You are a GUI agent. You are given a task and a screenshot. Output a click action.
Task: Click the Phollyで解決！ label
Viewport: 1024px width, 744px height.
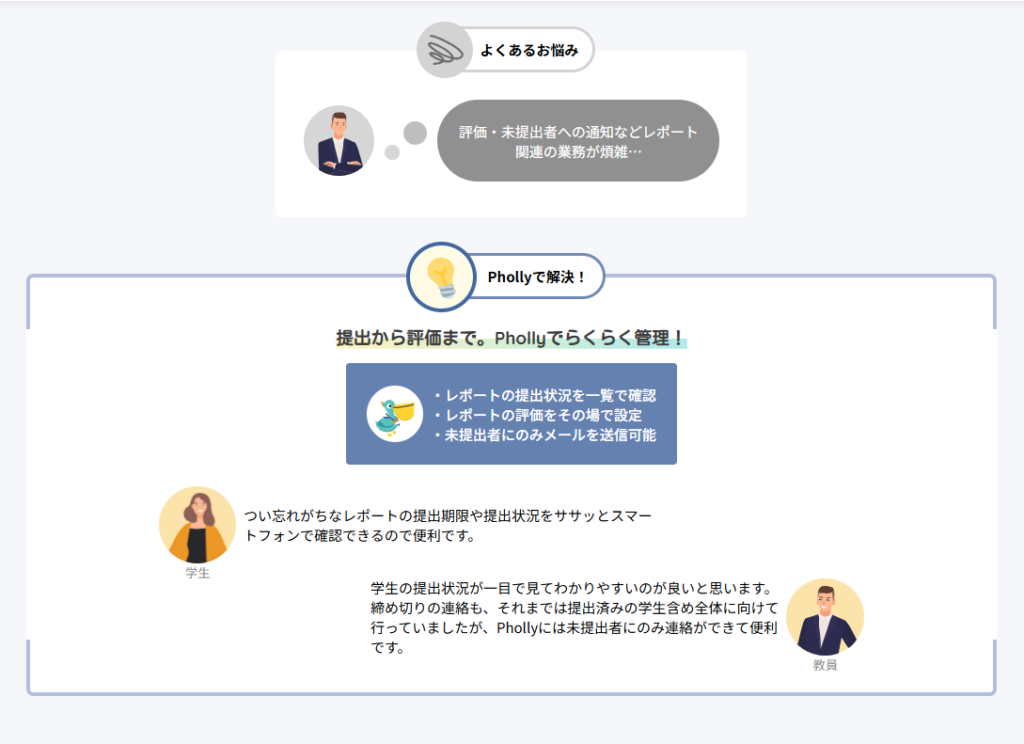pos(537,277)
